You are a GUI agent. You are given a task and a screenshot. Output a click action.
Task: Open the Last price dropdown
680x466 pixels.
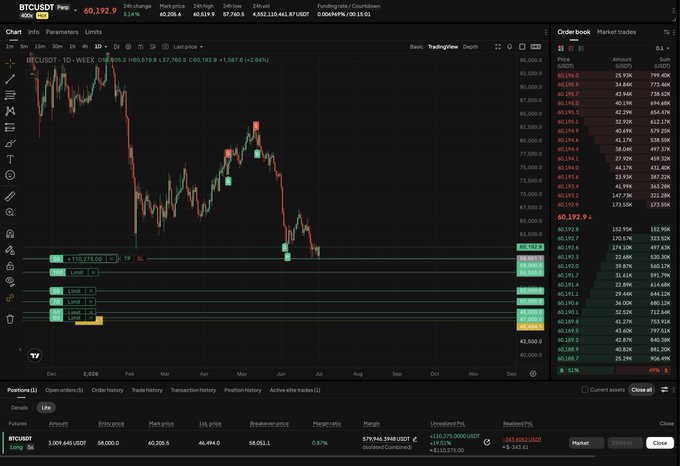[x=188, y=47]
